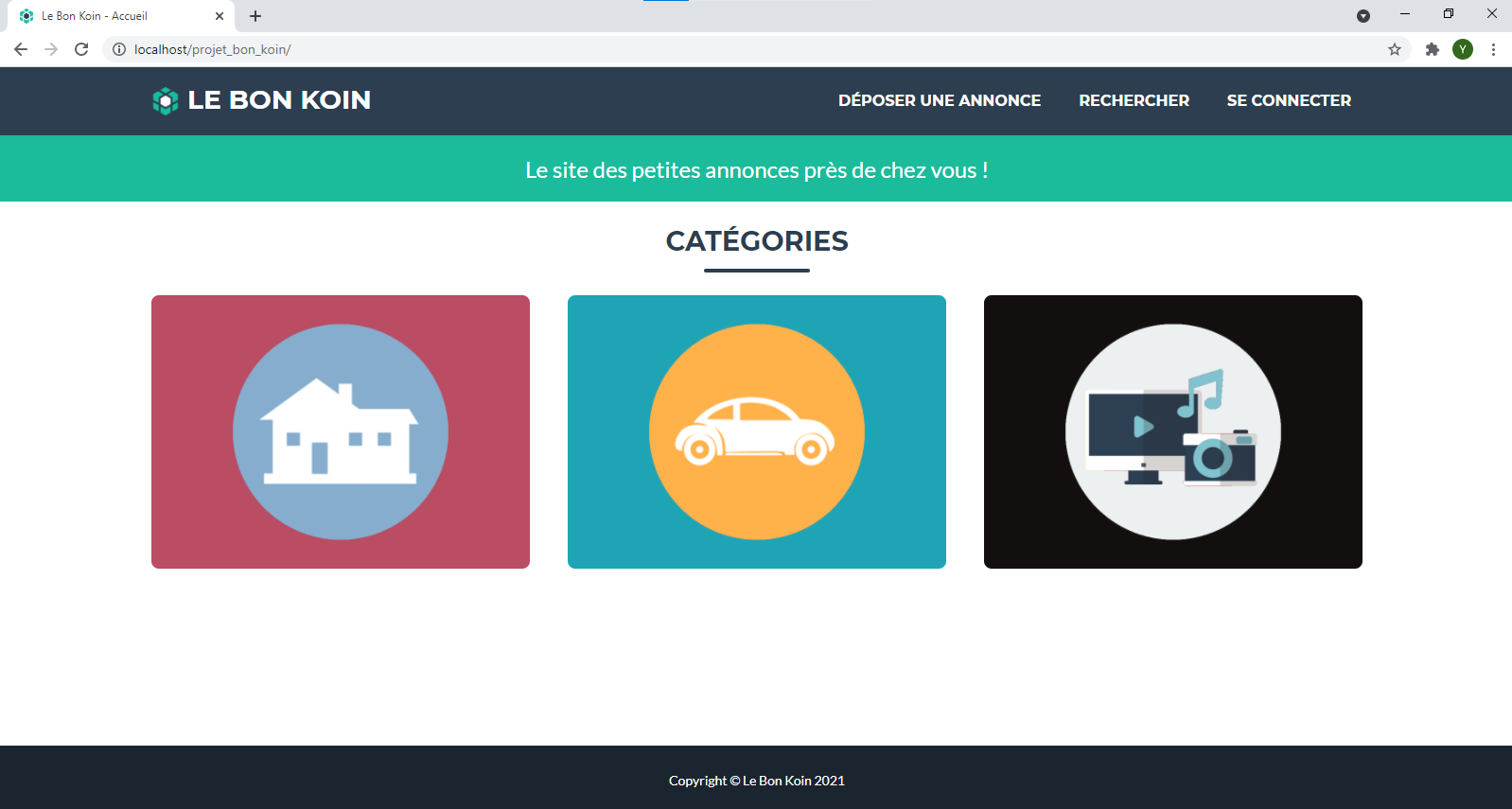Open browser extensions puzzle icon
Screen dimensions: 1512x809
pyautogui.click(x=1433, y=49)
